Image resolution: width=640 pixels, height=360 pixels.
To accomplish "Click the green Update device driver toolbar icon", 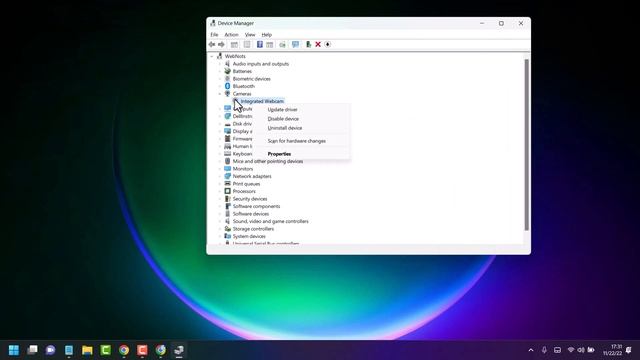I will point(309,44).
